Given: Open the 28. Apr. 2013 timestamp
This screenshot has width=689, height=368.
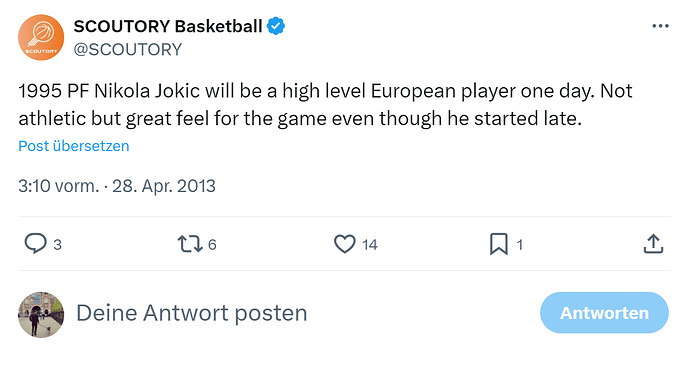Looking at the screenshot, I should (x=164, y=186).
